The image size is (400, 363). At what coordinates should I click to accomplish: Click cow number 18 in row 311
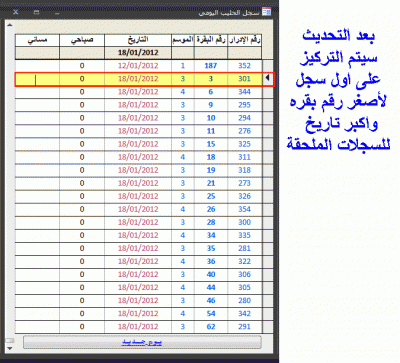pyautogui.click(x=211, y=157)
